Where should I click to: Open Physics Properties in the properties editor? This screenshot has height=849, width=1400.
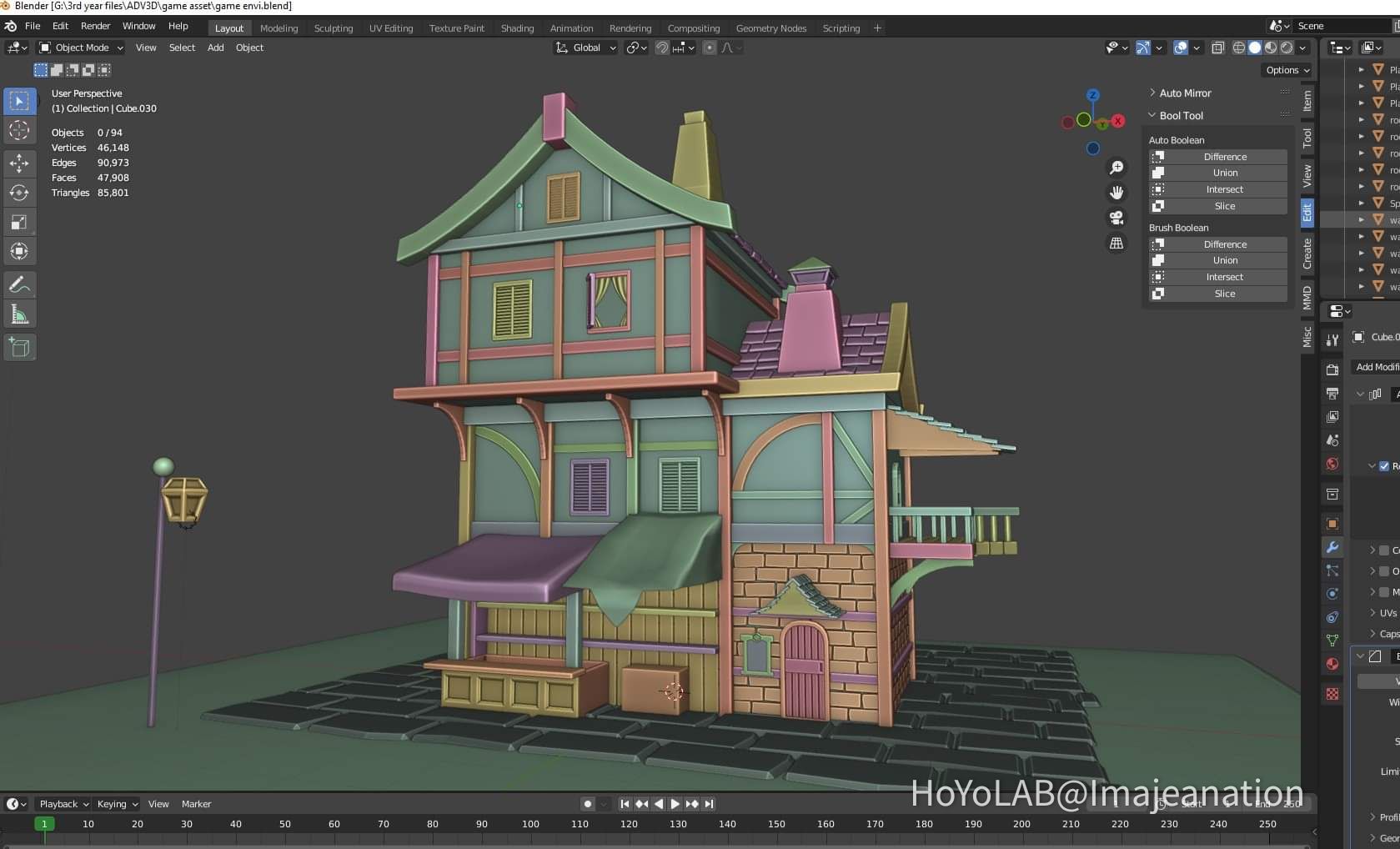[x=1332, y=592]
